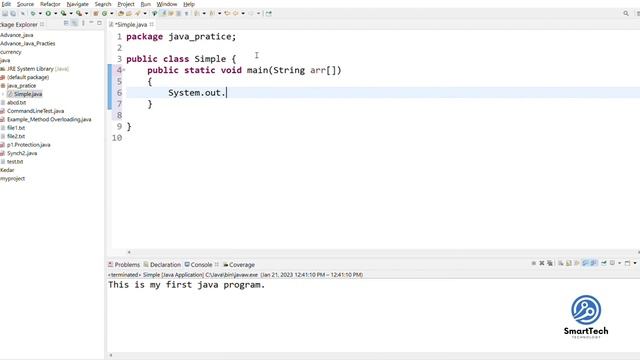The width and height of the screenshot is (640, 360).
Task: Toggle Link with Editor in Package Explorer
Action: coord(75,23)
